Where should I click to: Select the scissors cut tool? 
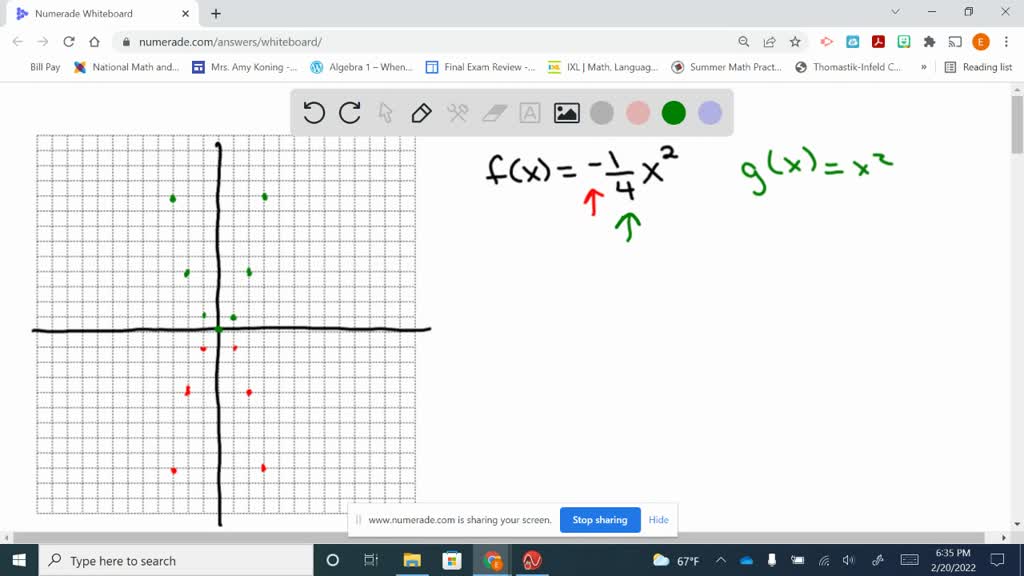coord(456,113)
